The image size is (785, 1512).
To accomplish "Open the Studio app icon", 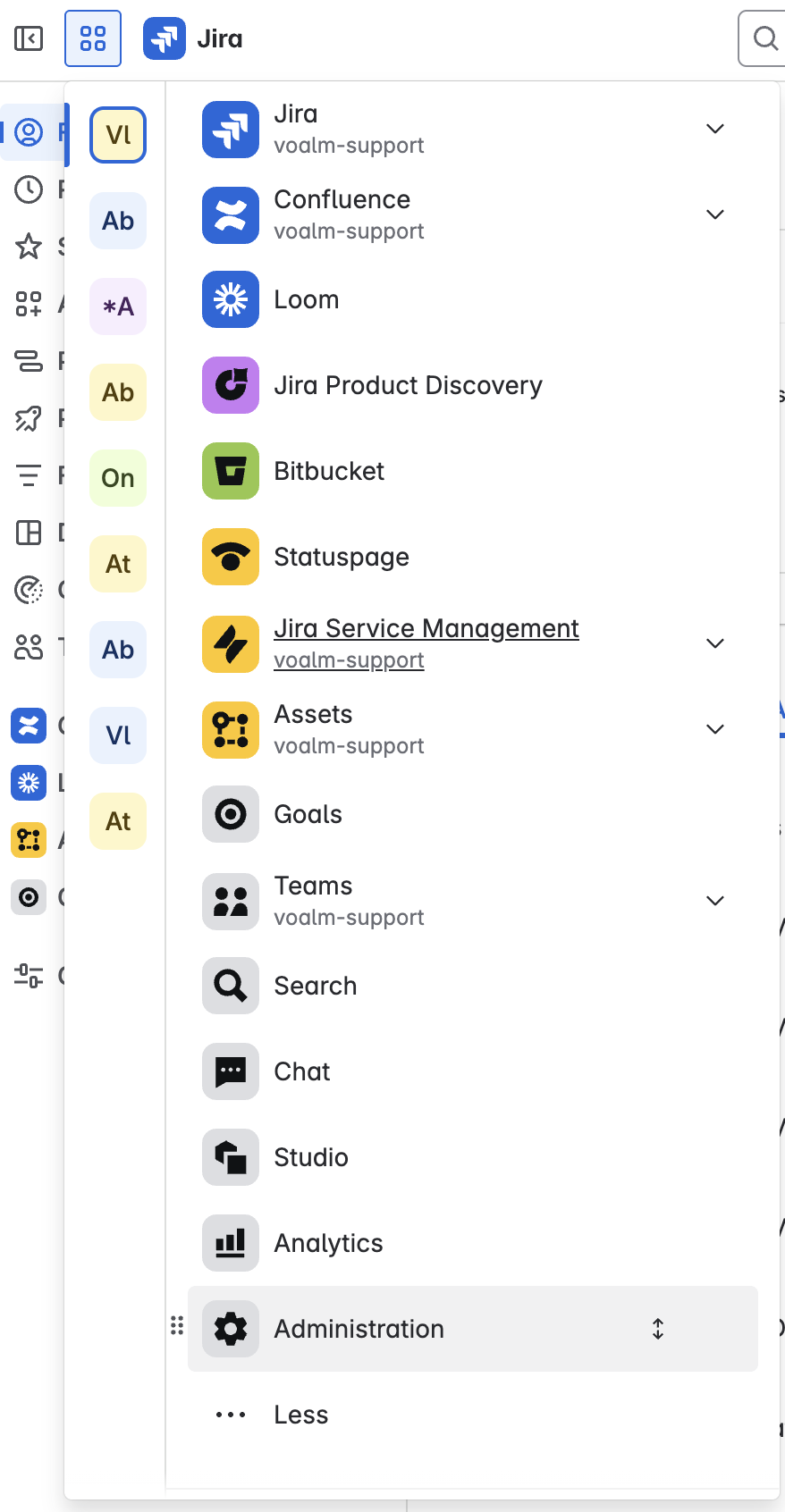I will click(231, 1157).
